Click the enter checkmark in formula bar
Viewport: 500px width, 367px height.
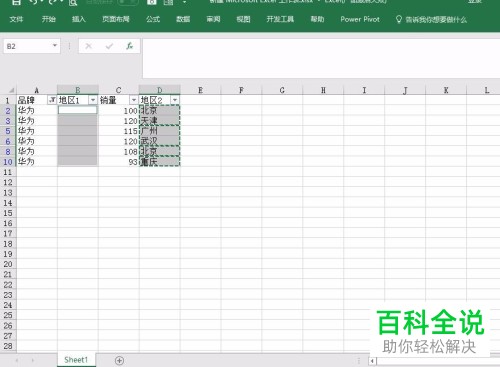[x=109, y=46]
